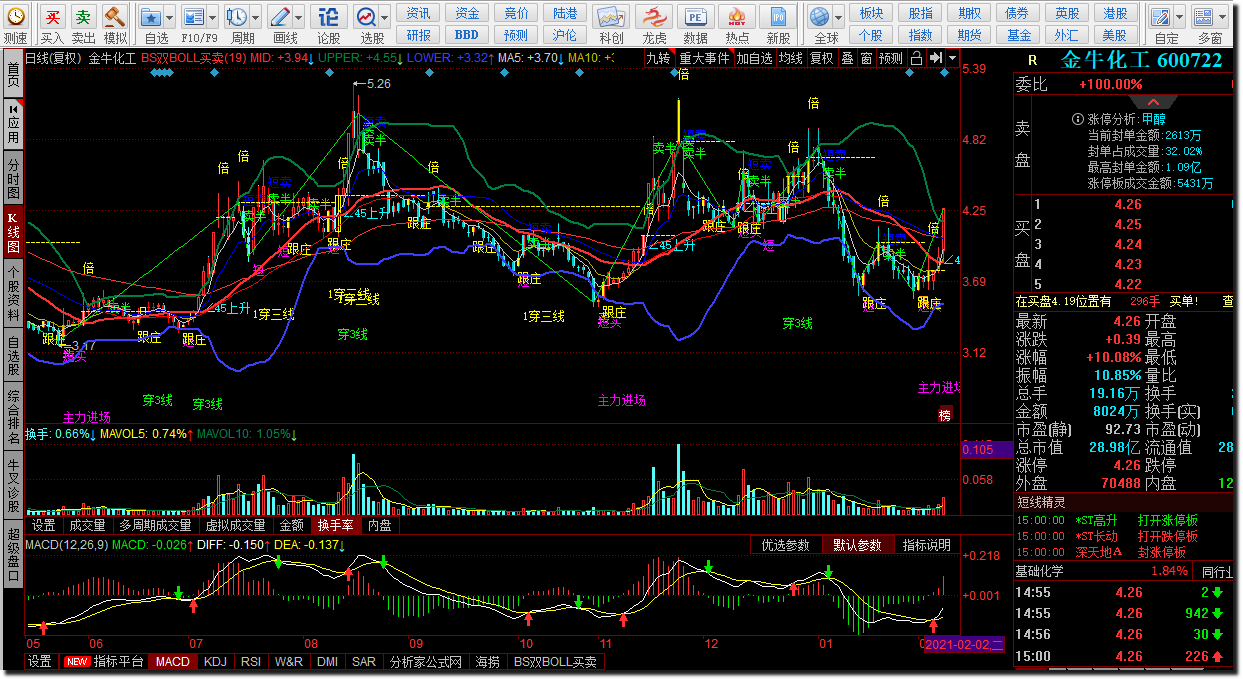Click the 板块 sector button
1243x679 pixels.
tap(871, 13)
